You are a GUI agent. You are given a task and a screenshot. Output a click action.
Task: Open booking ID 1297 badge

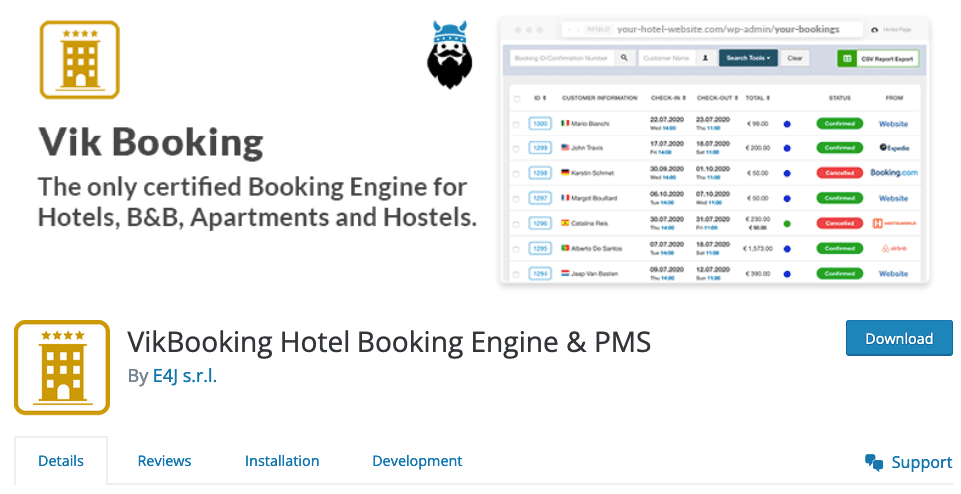540,199
